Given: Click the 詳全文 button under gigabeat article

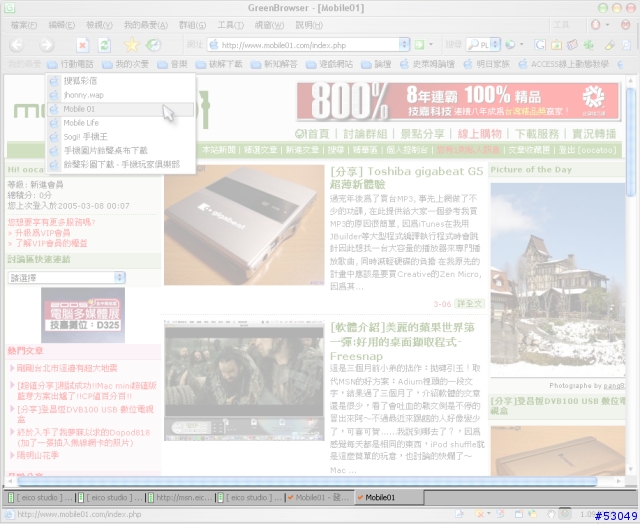Looking at the screenshot, I should pos(469,304).
